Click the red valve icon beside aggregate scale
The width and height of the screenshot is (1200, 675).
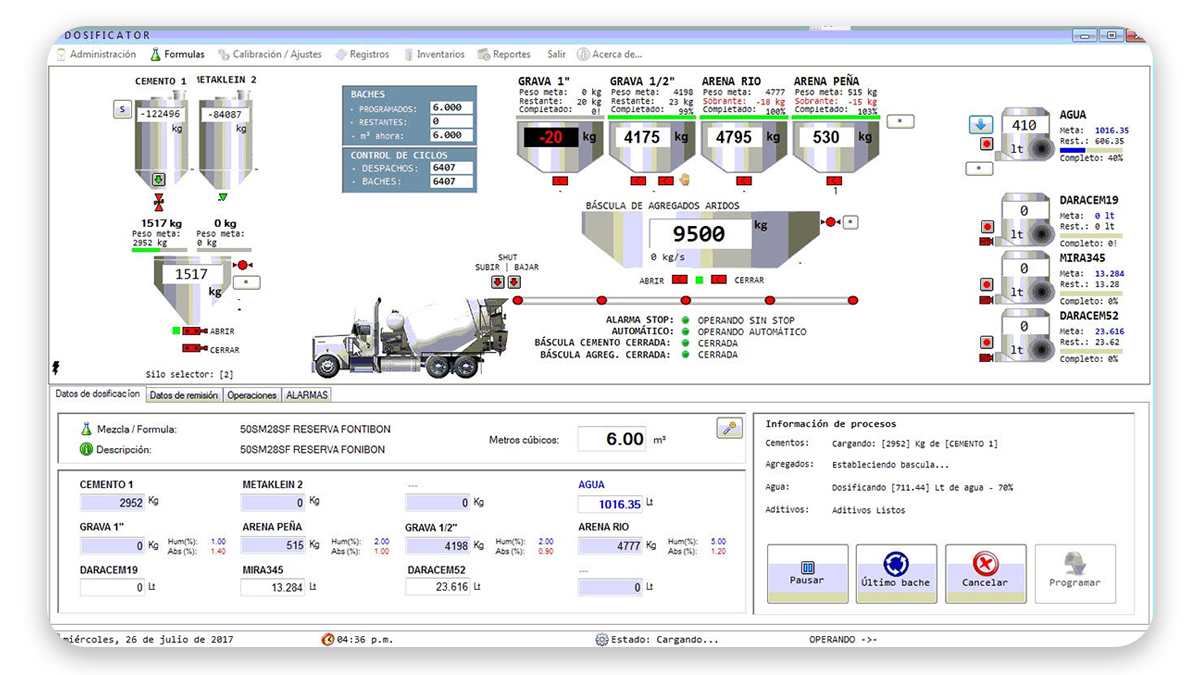point(828,221)
